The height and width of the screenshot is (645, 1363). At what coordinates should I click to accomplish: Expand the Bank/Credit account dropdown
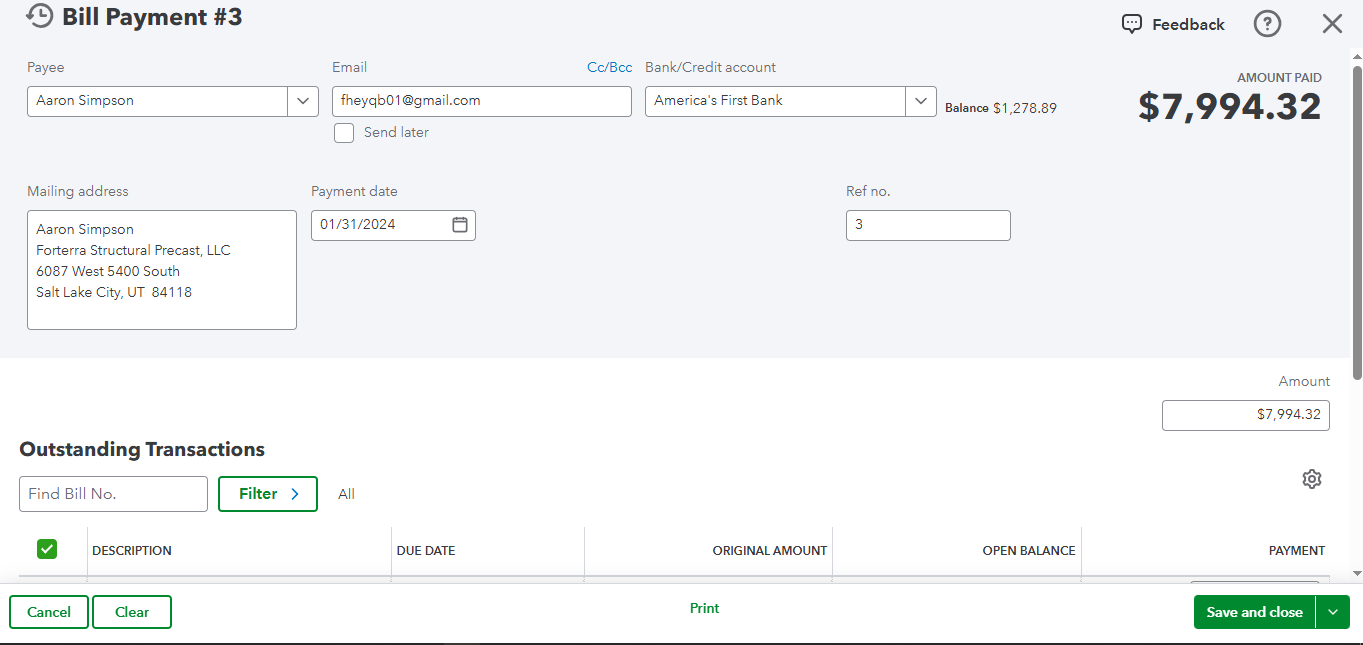tap(921, 101)
